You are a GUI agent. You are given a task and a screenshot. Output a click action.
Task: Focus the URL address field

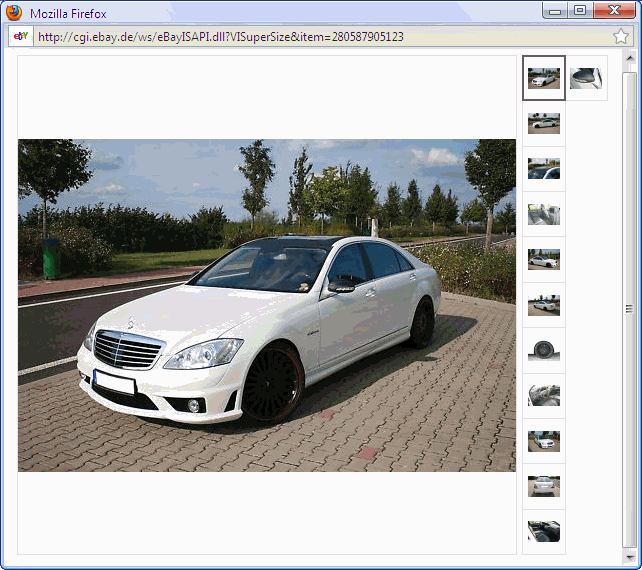pos(300,37)
